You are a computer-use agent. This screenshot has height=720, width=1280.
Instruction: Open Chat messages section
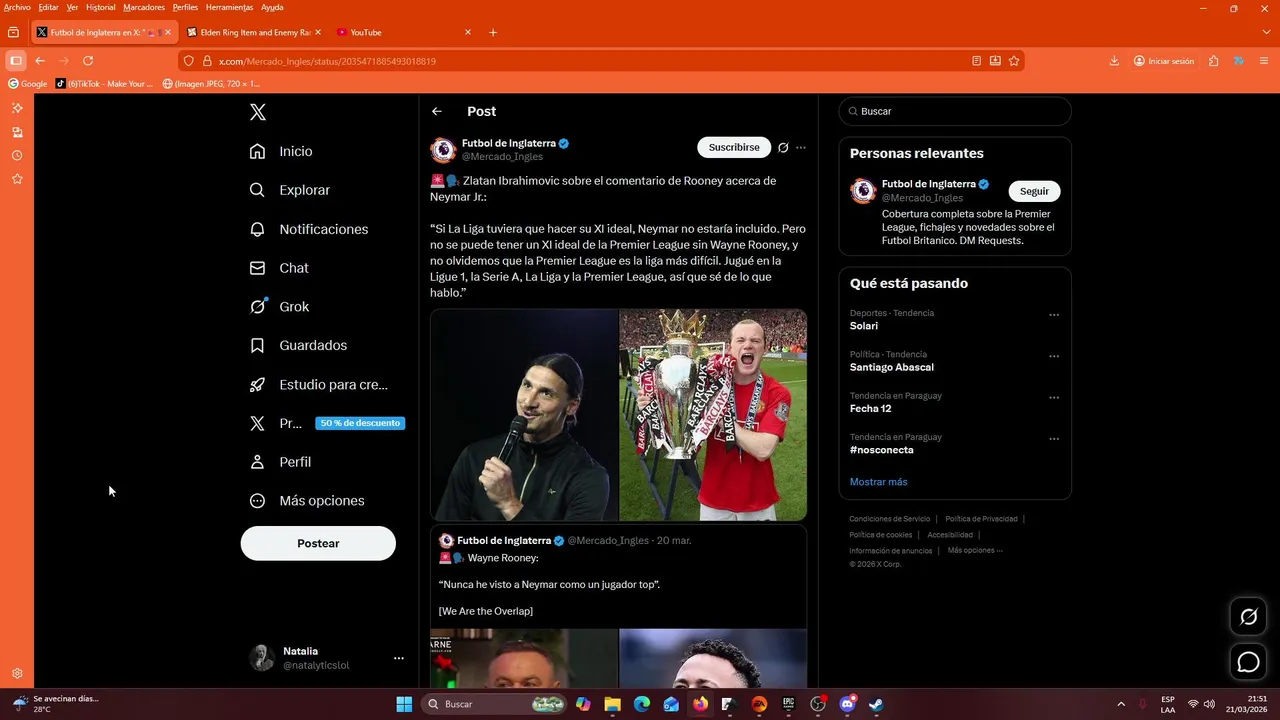pyautogui.click(x=279, y=268)
